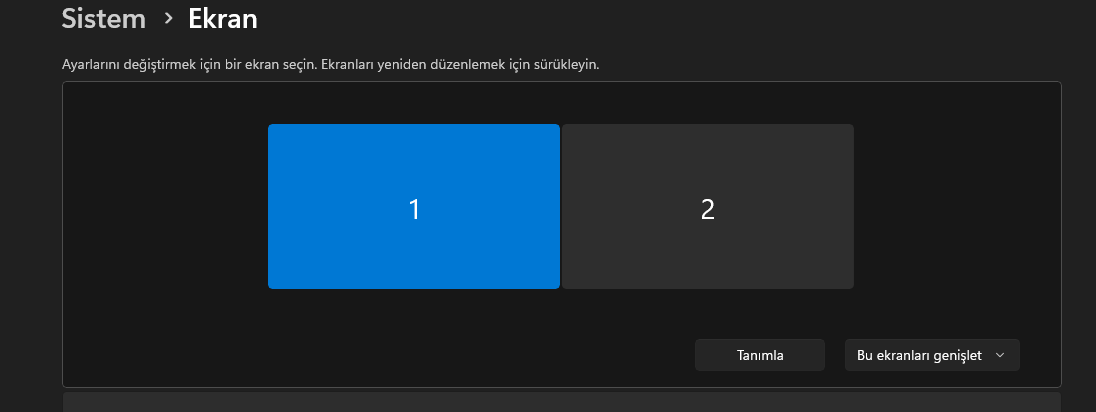Choose the highlighted blue primary monitor tile
This screenshot has height=412, width=1096.
[x=414, y=206]
